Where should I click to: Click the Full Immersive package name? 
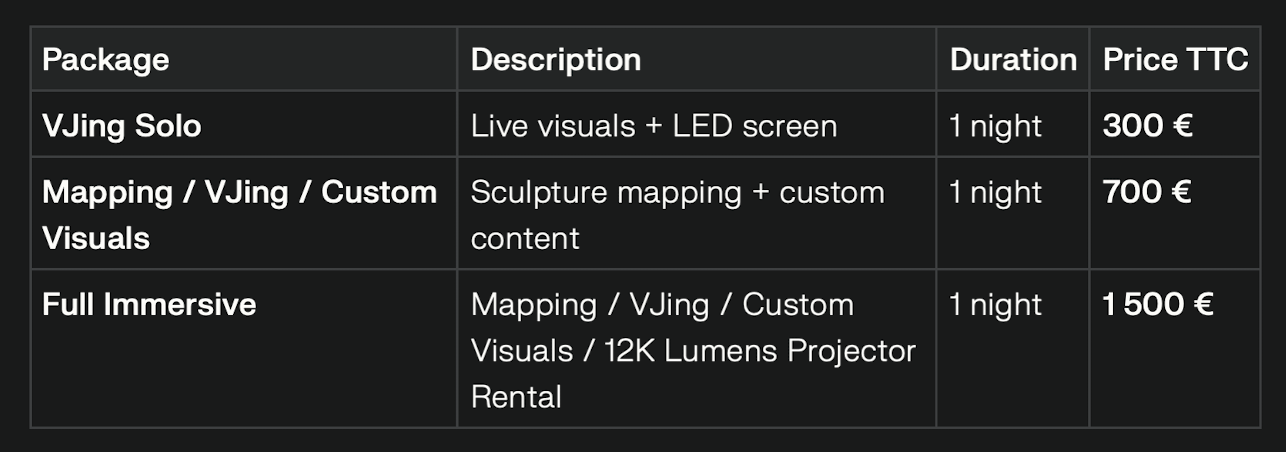(149, 304)
